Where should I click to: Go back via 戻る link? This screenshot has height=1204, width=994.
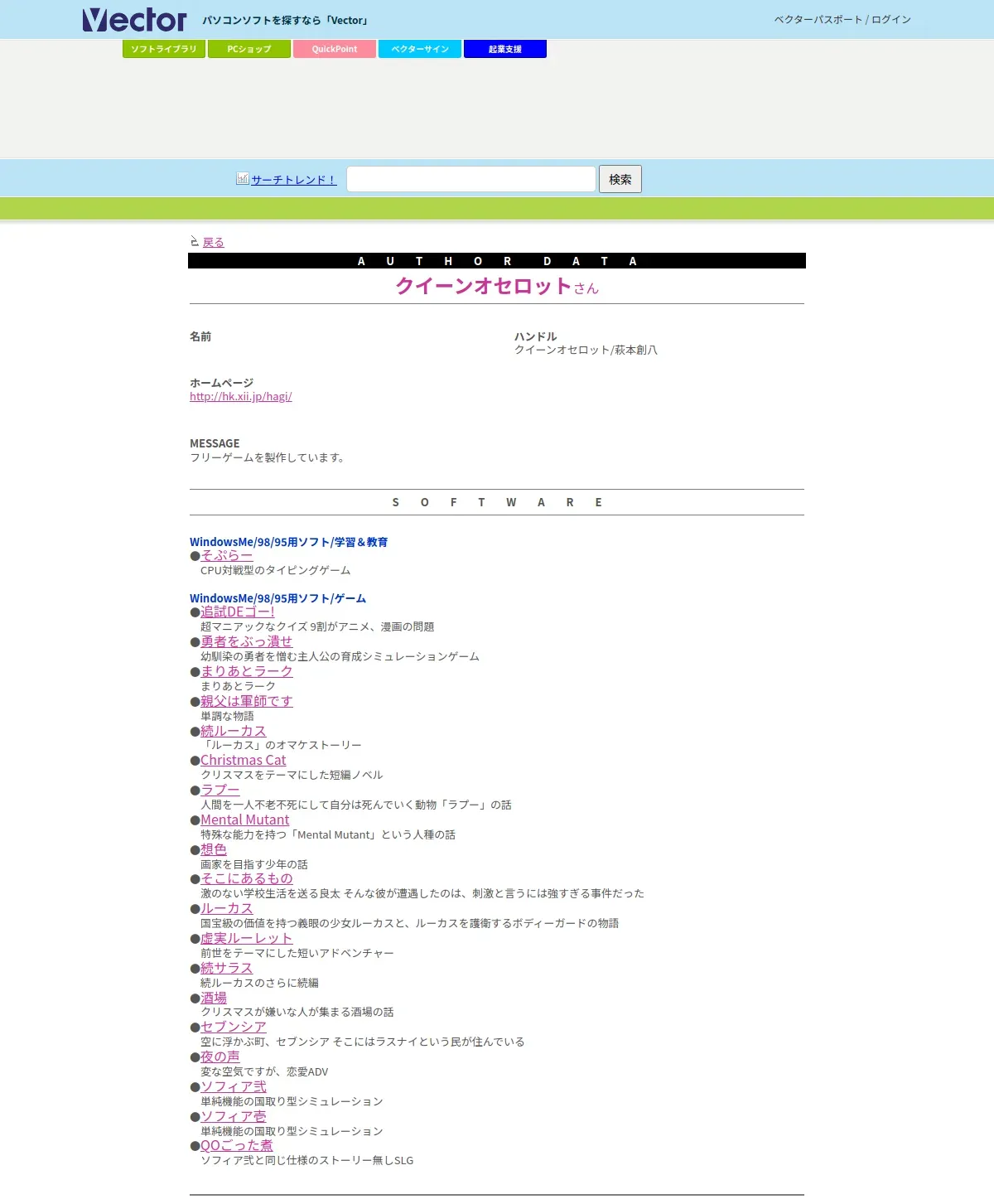click(x=214, y=242)
